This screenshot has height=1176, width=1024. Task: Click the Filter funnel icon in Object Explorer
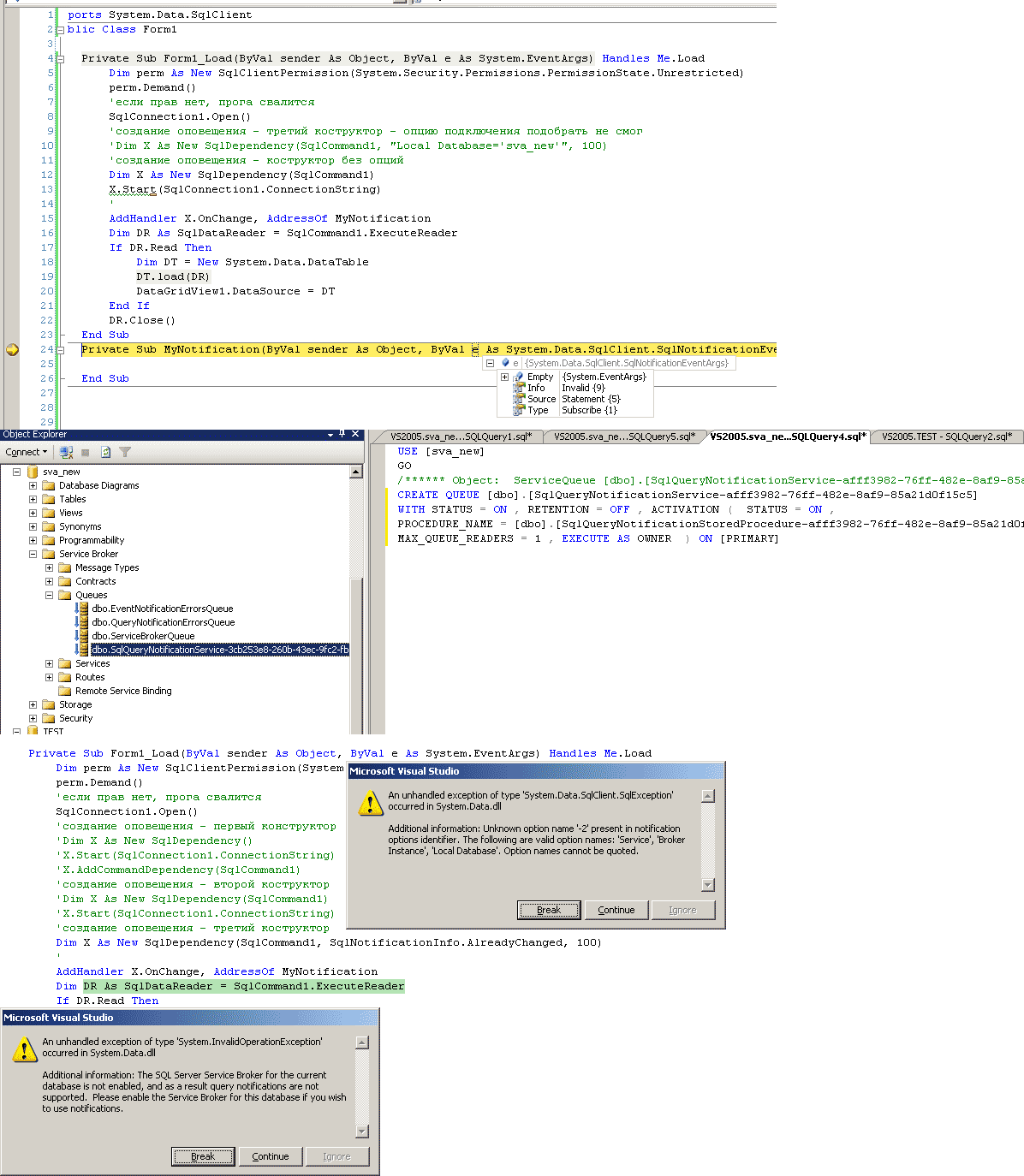[125, 452]
